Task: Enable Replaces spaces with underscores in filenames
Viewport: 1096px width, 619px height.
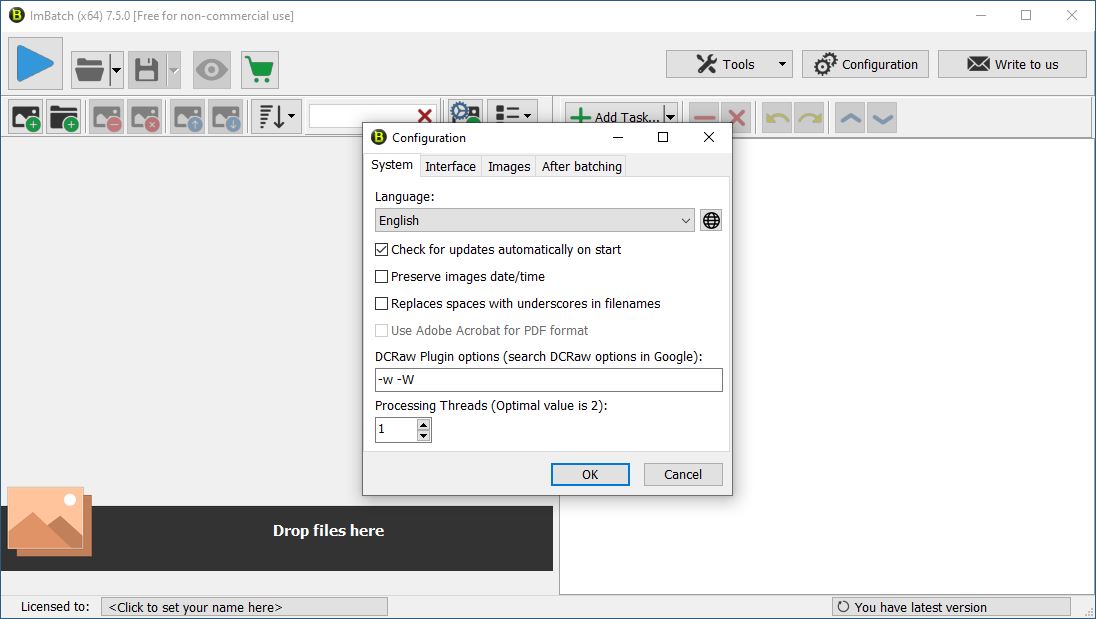Action: pos(382,303)
